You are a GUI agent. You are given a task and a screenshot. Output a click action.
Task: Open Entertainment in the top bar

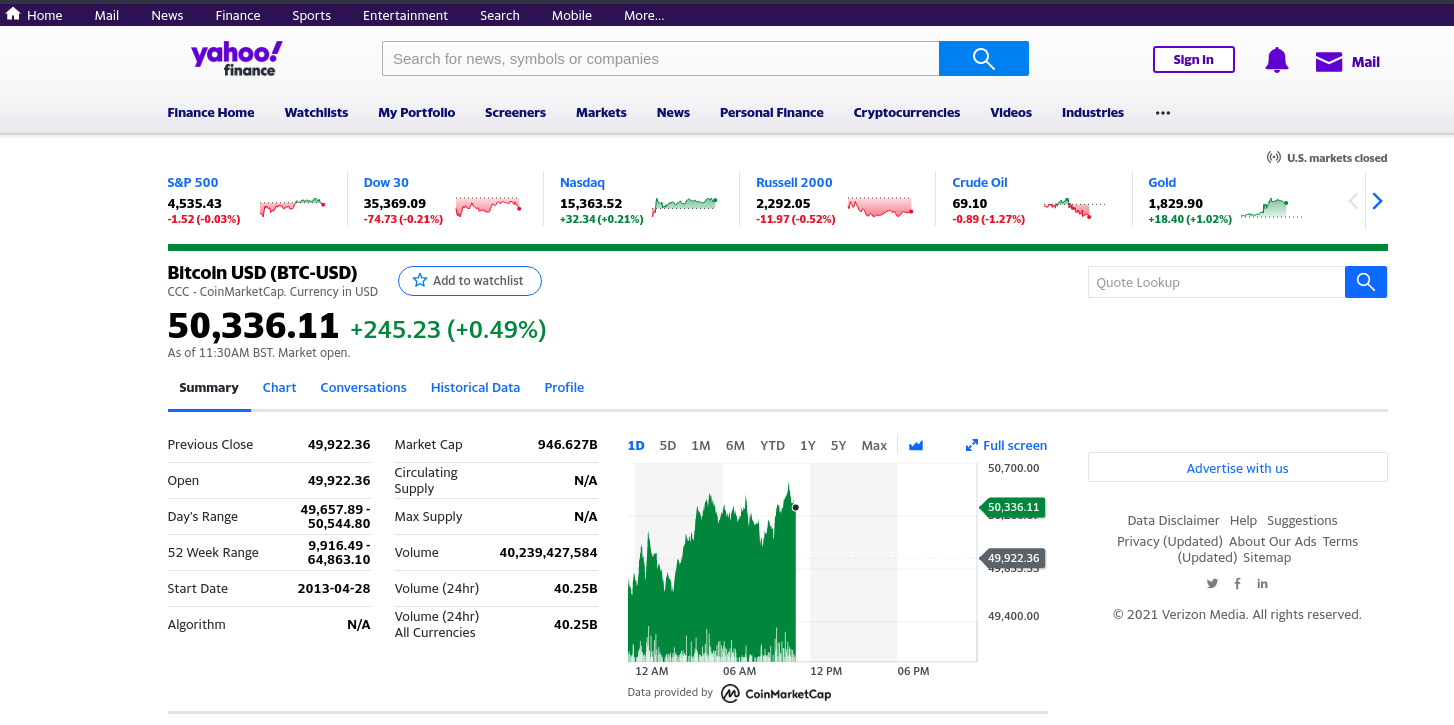(x=405, y=15)
